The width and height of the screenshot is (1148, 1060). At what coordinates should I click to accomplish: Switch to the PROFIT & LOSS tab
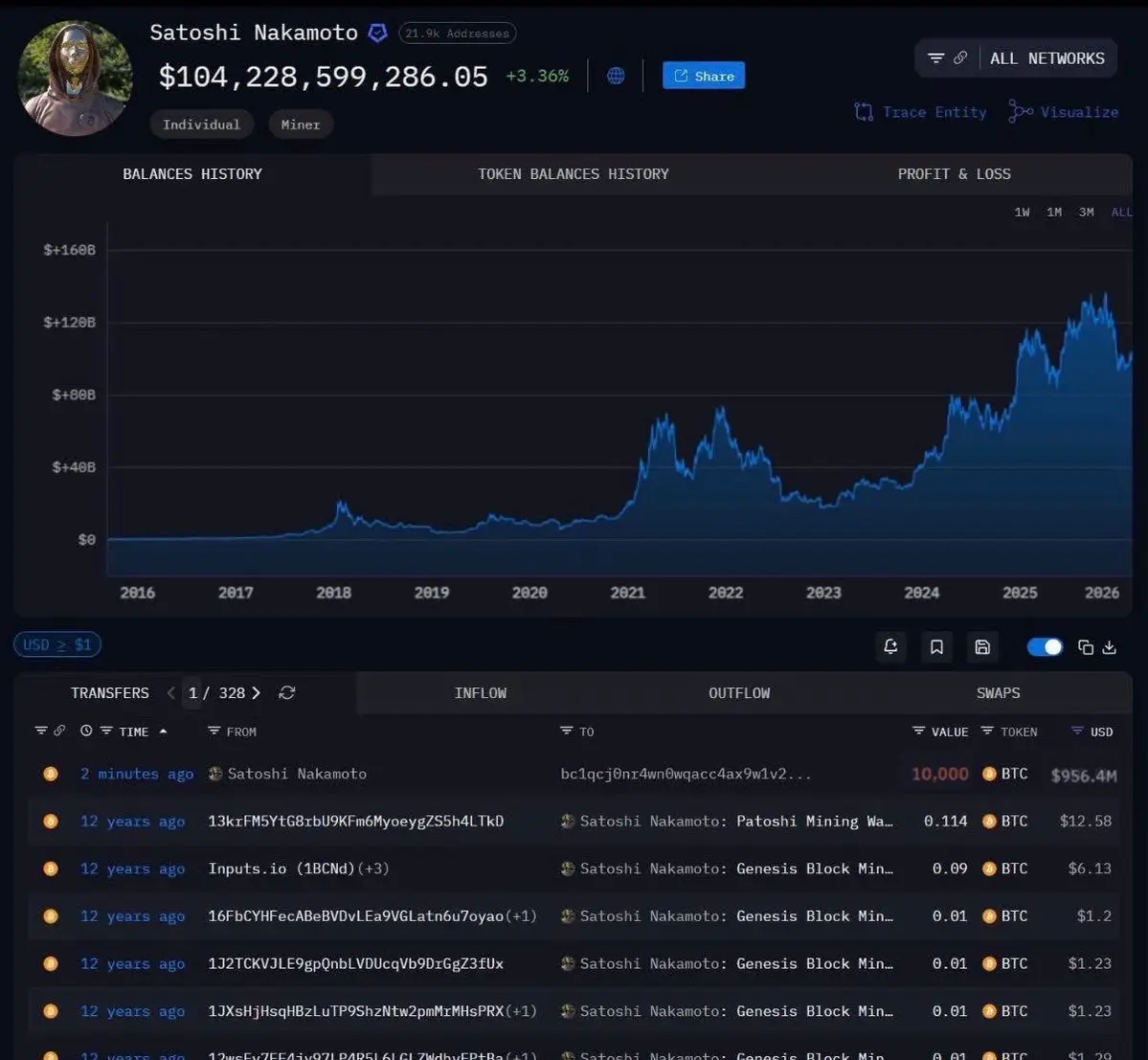click(x=954, y=174)
